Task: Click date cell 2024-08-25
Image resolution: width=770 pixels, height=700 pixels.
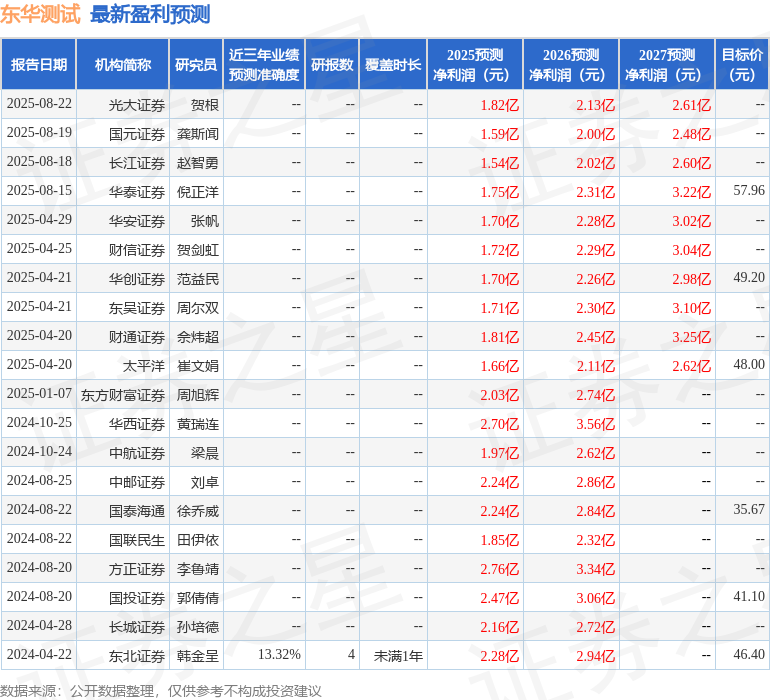Action: click(x=39, y=480)
